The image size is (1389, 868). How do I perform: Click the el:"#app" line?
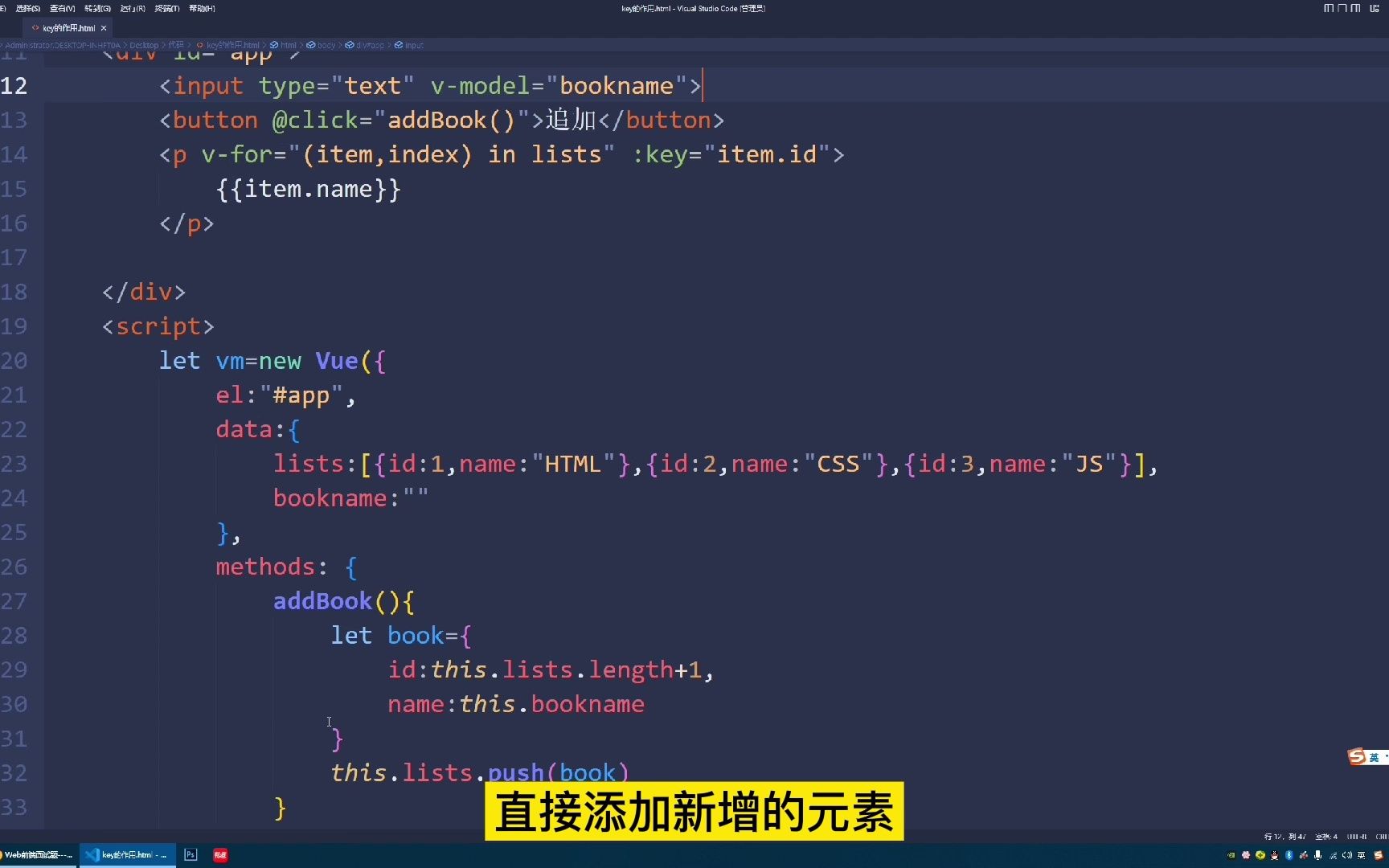285,395
